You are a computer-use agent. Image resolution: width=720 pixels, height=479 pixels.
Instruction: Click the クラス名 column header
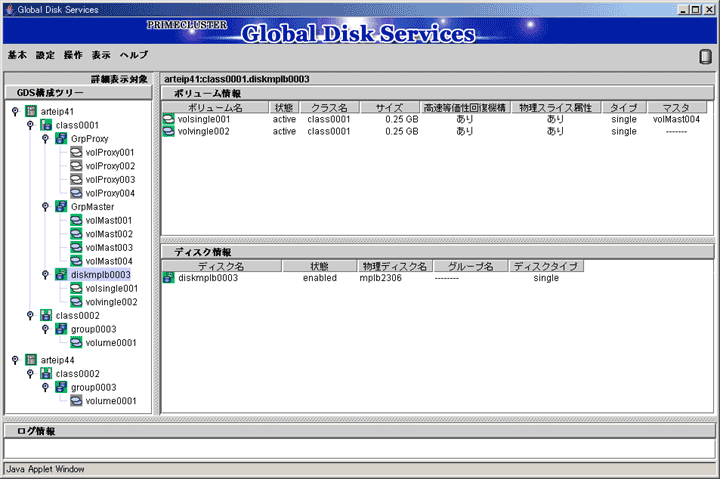point(329,107)
